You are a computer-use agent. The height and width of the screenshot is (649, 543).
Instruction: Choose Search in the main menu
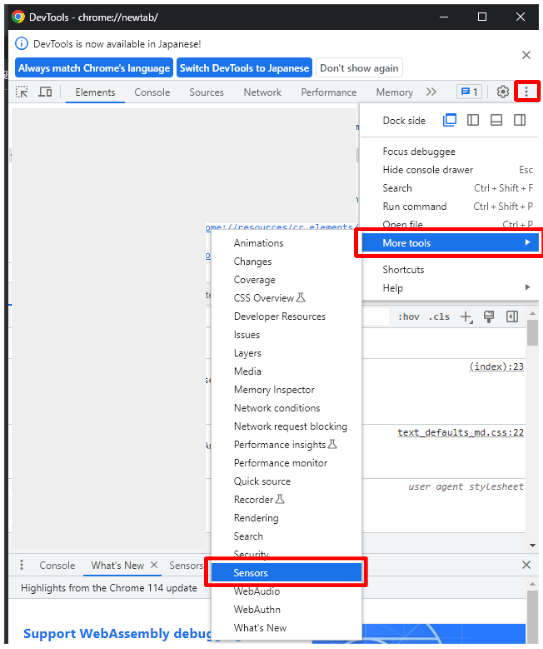click(450, 188)
